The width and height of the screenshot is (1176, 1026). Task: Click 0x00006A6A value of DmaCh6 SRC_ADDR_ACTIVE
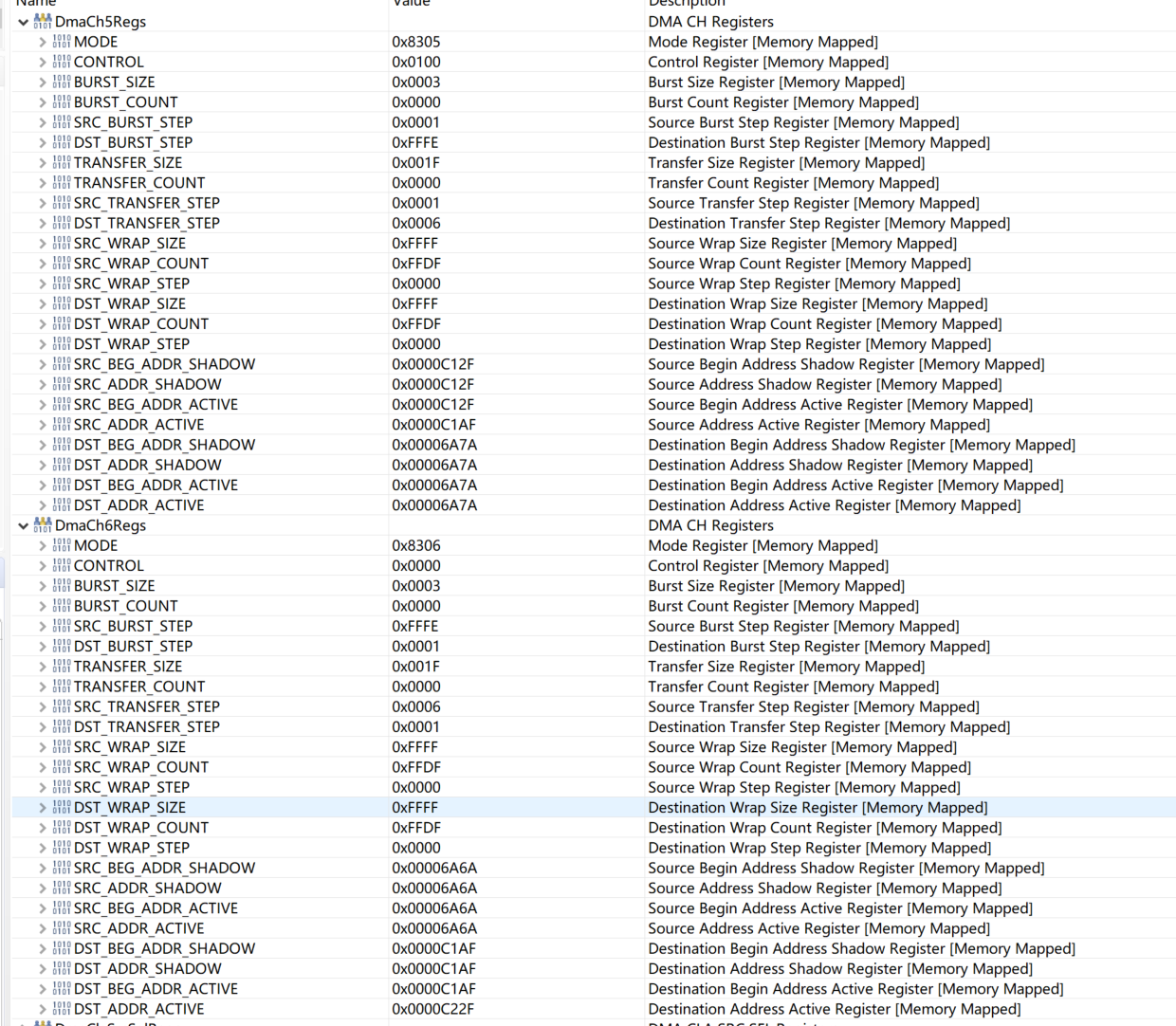coord(434,928)
